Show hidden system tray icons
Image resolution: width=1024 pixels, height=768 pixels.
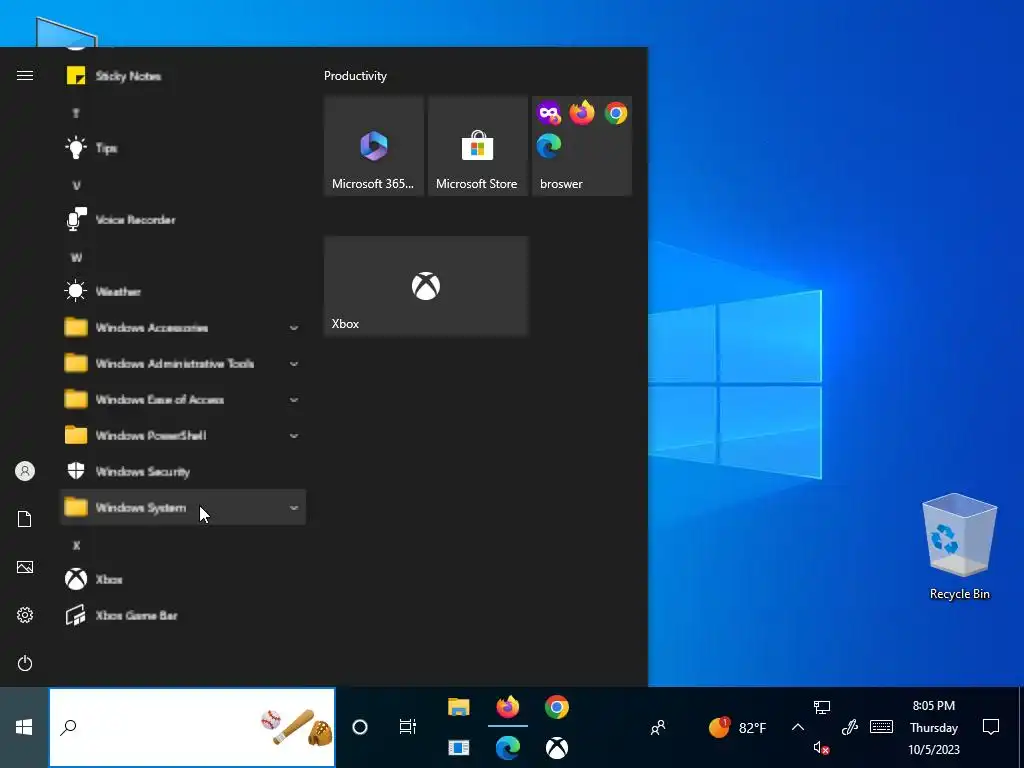coord(797,727)
